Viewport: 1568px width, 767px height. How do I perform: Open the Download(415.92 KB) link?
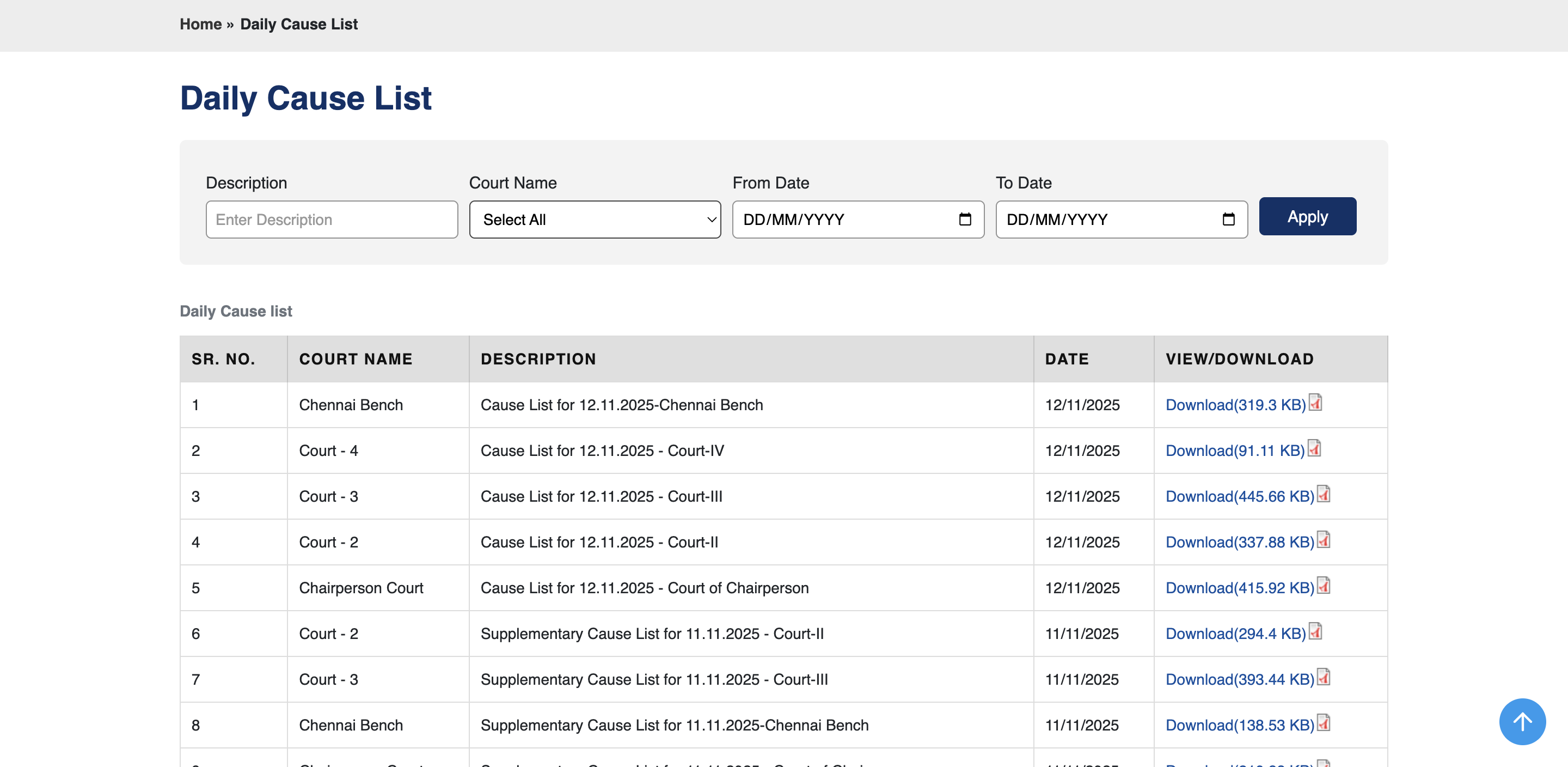pos(1239,588)
